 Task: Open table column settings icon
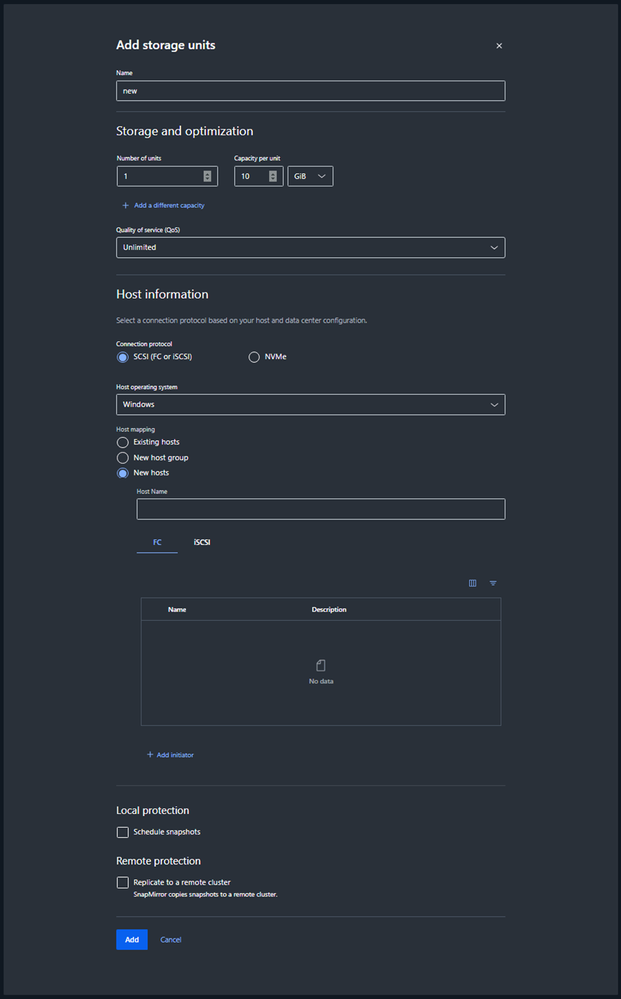click(x=473, y=583)
